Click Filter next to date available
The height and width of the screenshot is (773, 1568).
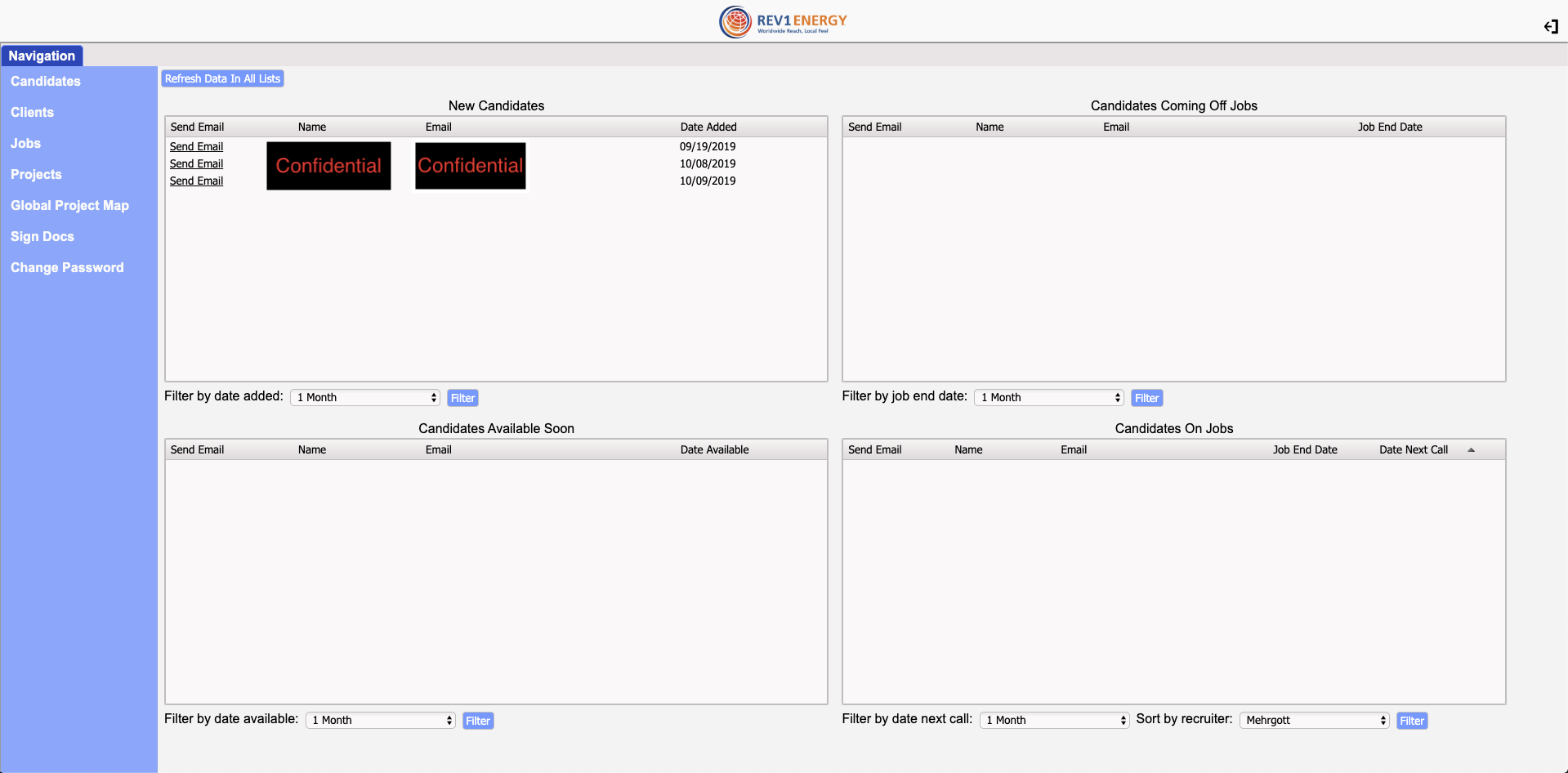pos(478,721)
